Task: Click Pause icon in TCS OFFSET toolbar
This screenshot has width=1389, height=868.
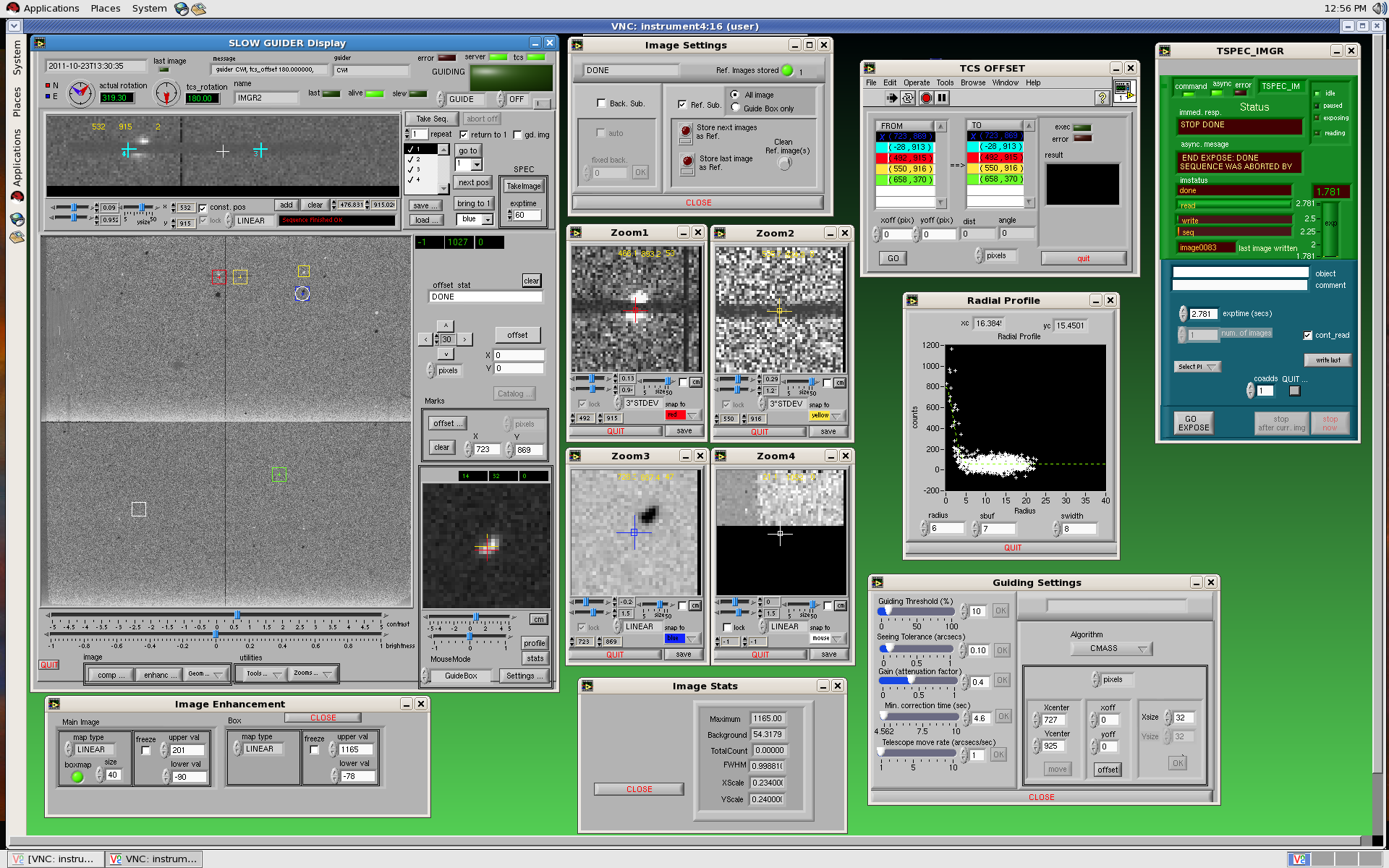Action: [x=942, y=98]
